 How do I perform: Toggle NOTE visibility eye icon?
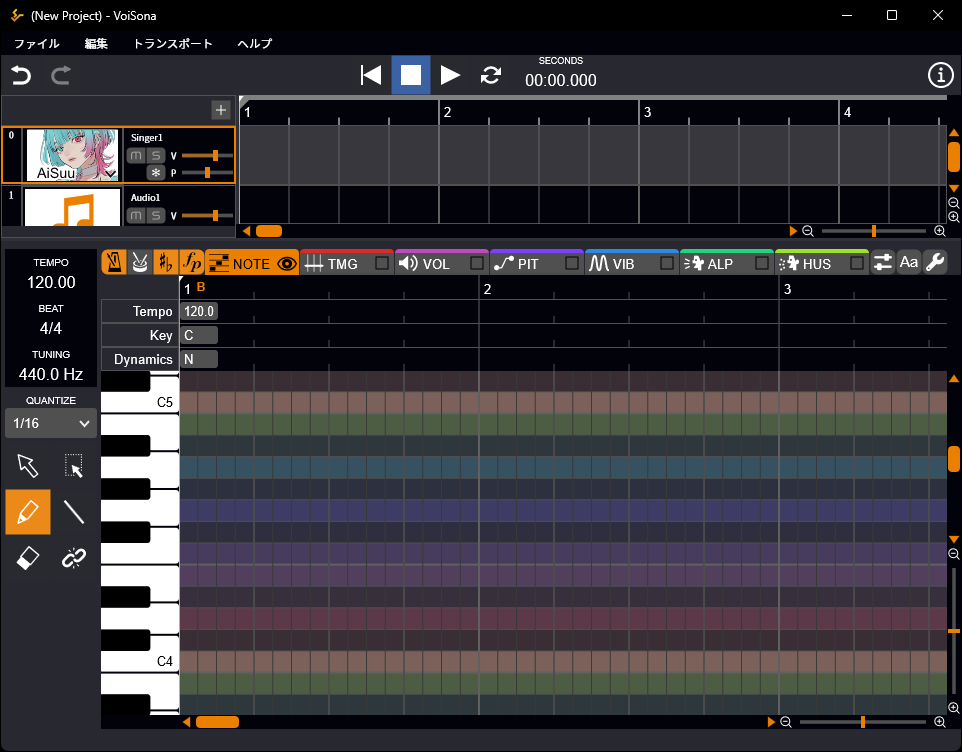pos(287,263)
